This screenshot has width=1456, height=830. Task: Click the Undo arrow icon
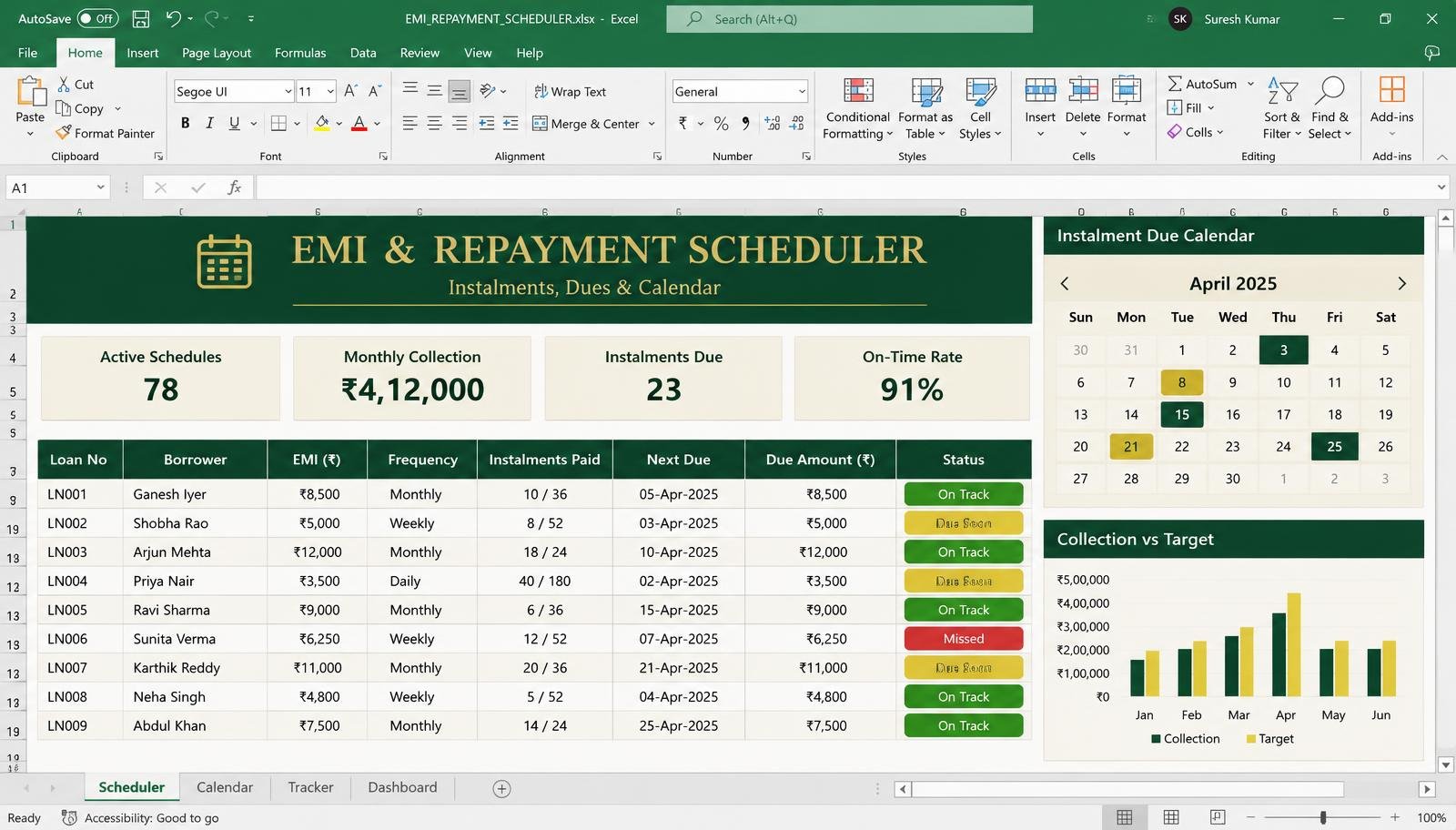tap(173, 18)
